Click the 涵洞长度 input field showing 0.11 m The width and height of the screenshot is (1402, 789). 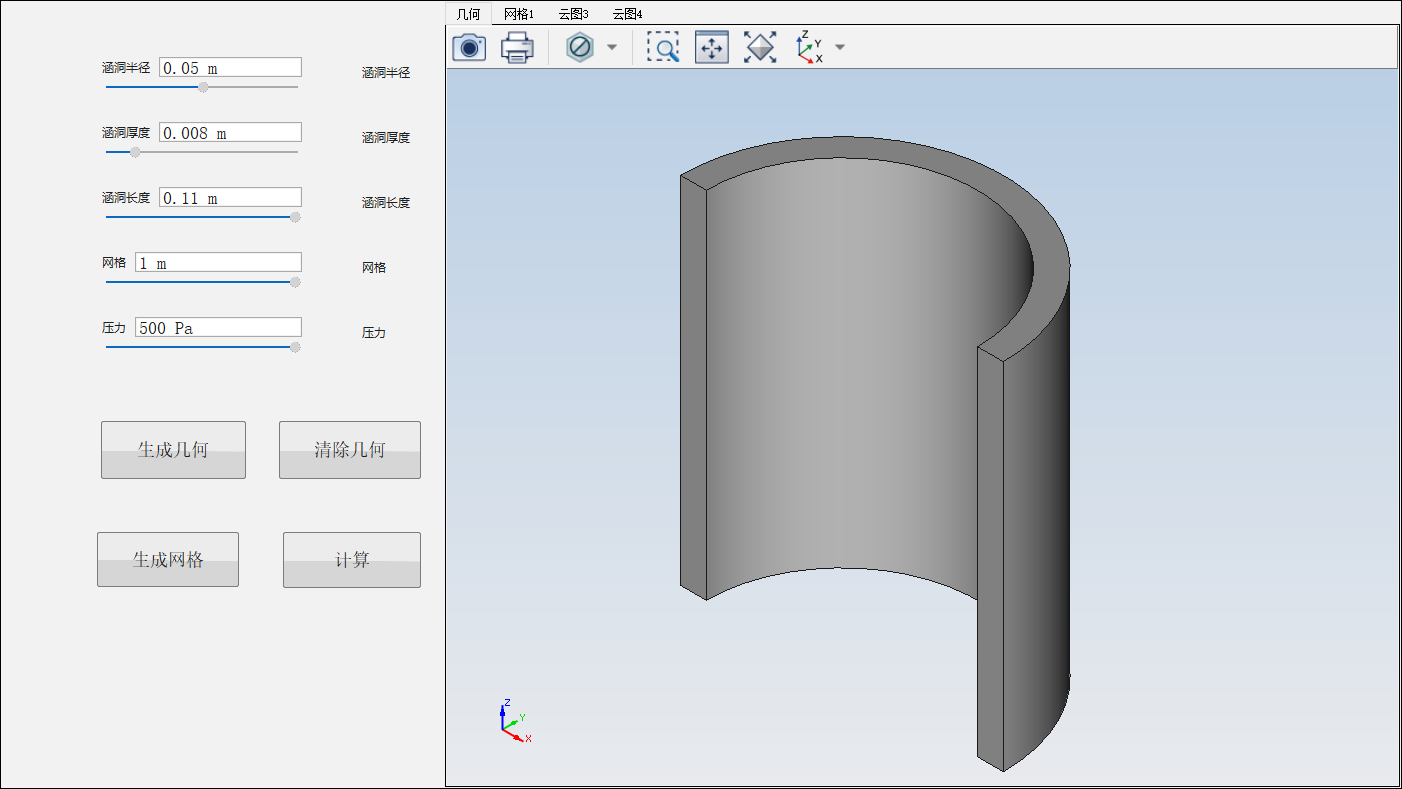coord(230,197)
